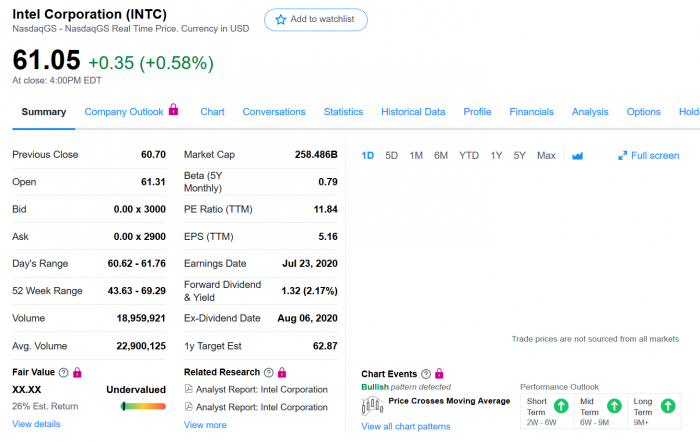
Task: Switch chart range to YTD
Action: tap(468, 156)
